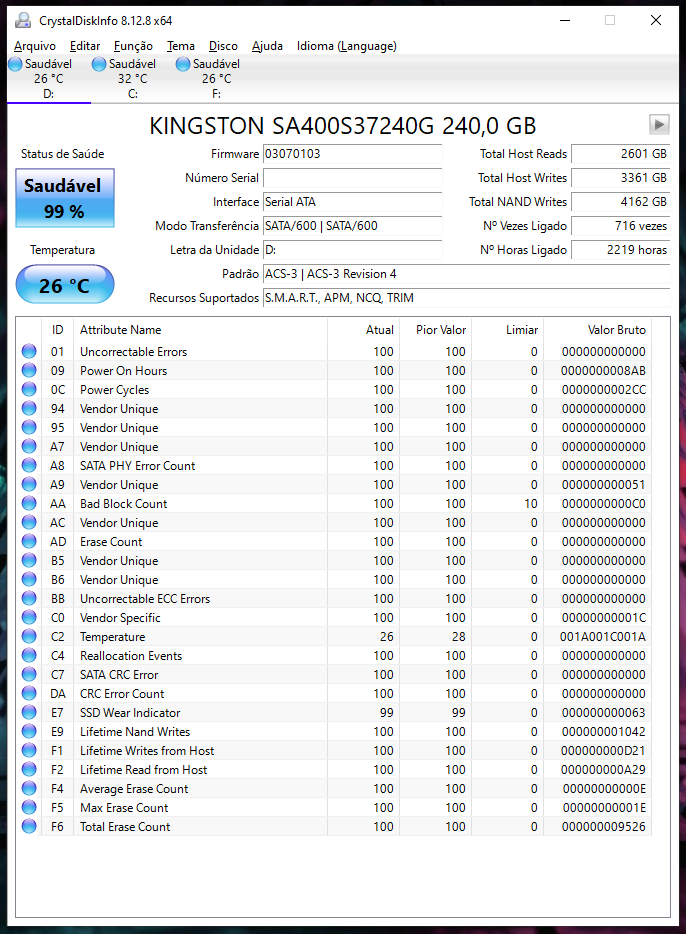
Task: Click status circle for Total Erase Count
Action: click(29, 827)
